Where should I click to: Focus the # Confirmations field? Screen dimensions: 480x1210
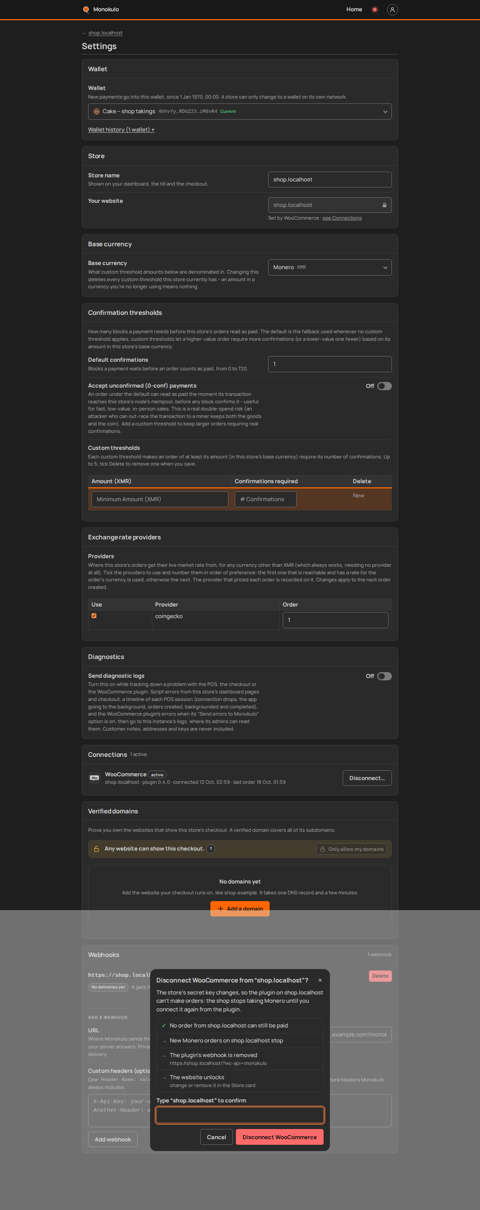click(266, 499)
